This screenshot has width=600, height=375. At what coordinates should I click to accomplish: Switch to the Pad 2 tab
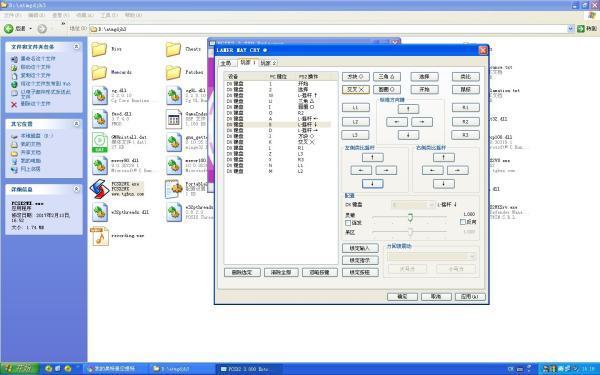(x=268, y=63)
